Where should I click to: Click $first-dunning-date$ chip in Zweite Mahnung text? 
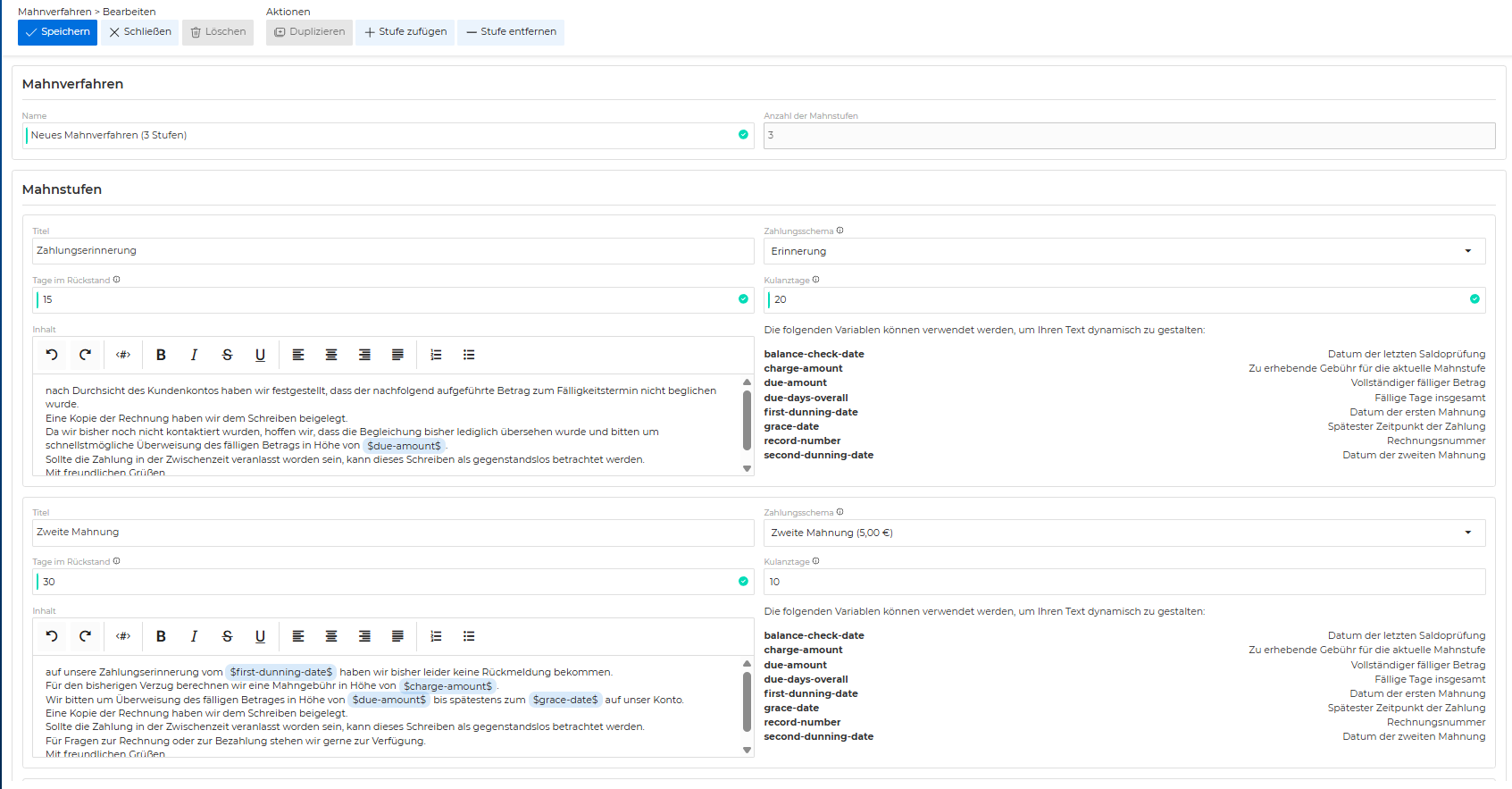coord(281,672)
